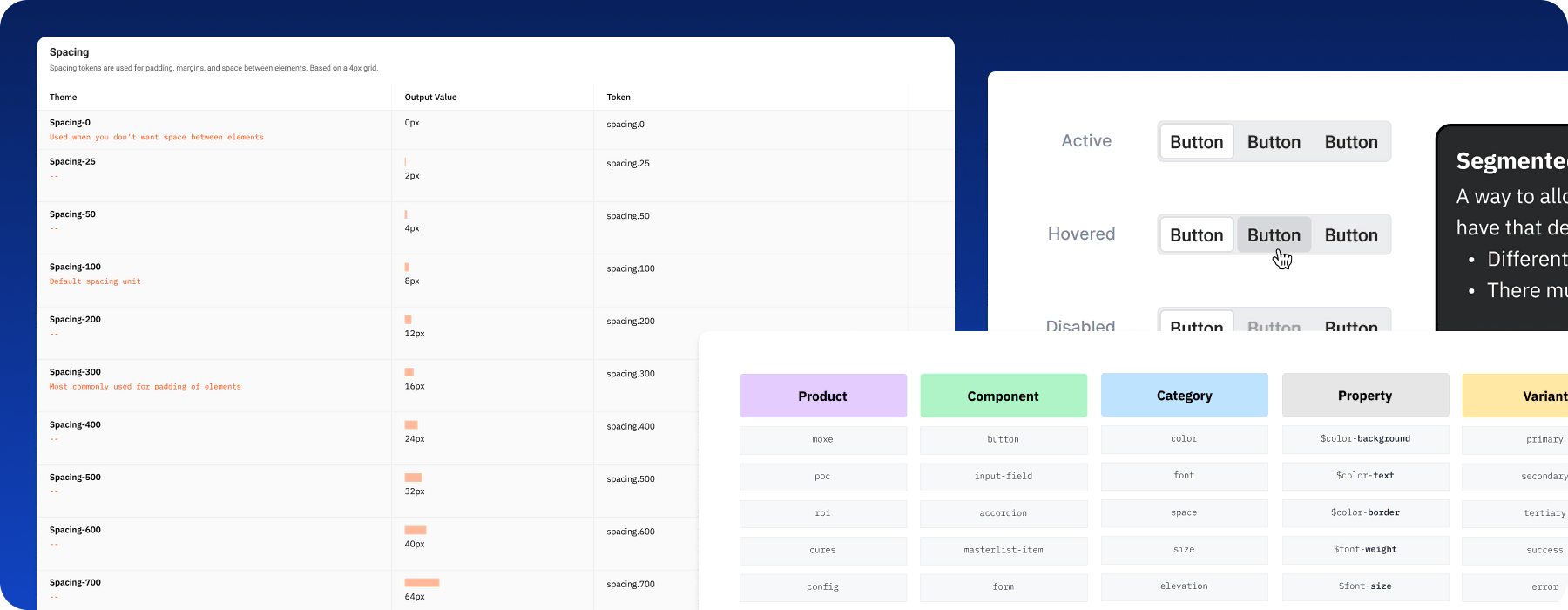Select the color category cell
Viewport: 1568px width, 610px height.
click(1185, 439)
